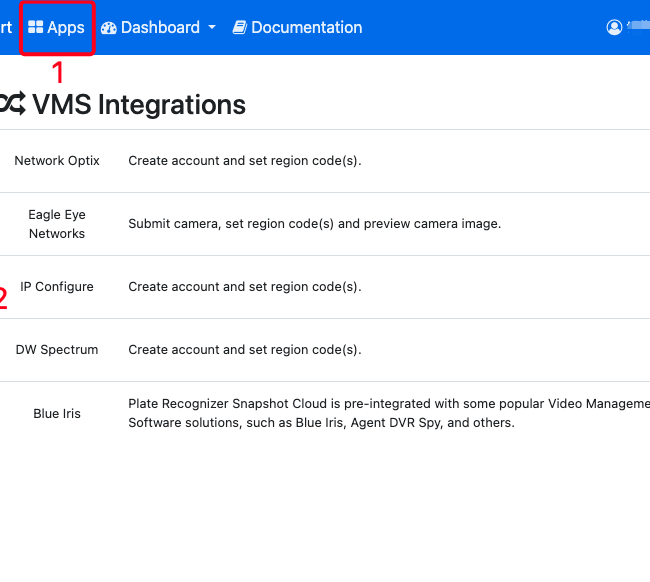Viewport: 650px width, 582px height.
Task: Click 'Submit camera, set region code(s)' description
Action: click(315, 223)
